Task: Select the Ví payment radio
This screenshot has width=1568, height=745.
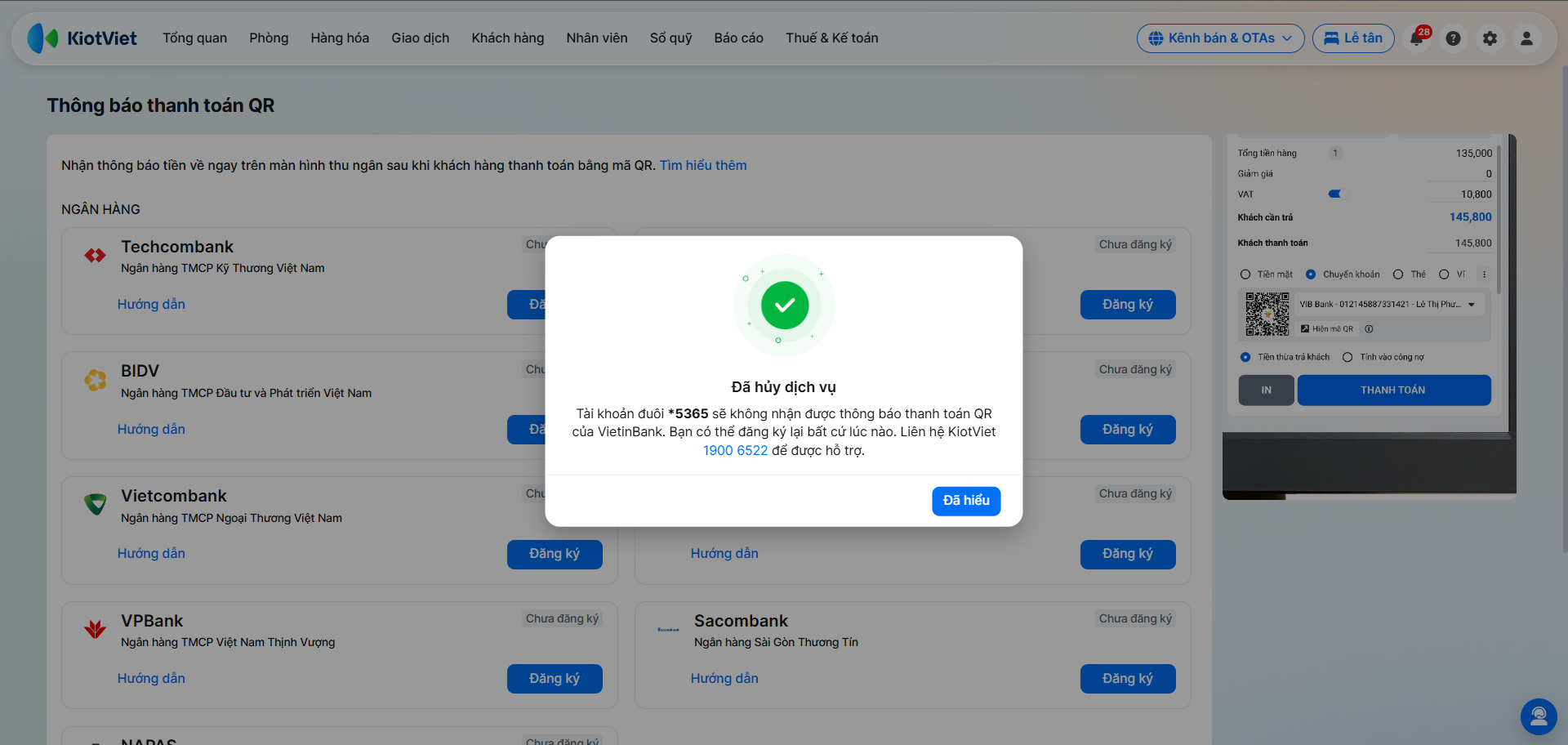Action: (x=1444, y=274)
